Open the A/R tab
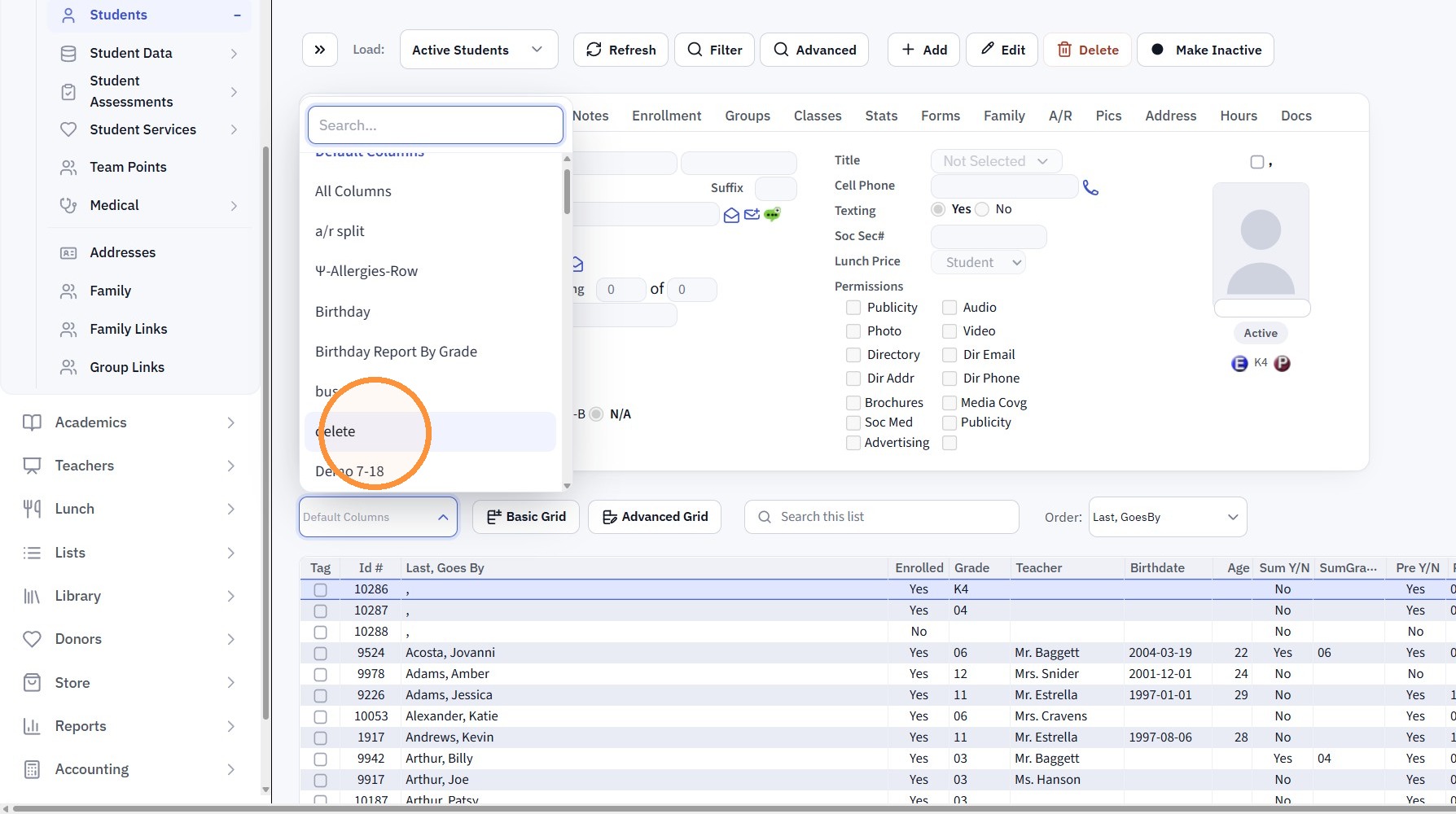 point(1060,116)
